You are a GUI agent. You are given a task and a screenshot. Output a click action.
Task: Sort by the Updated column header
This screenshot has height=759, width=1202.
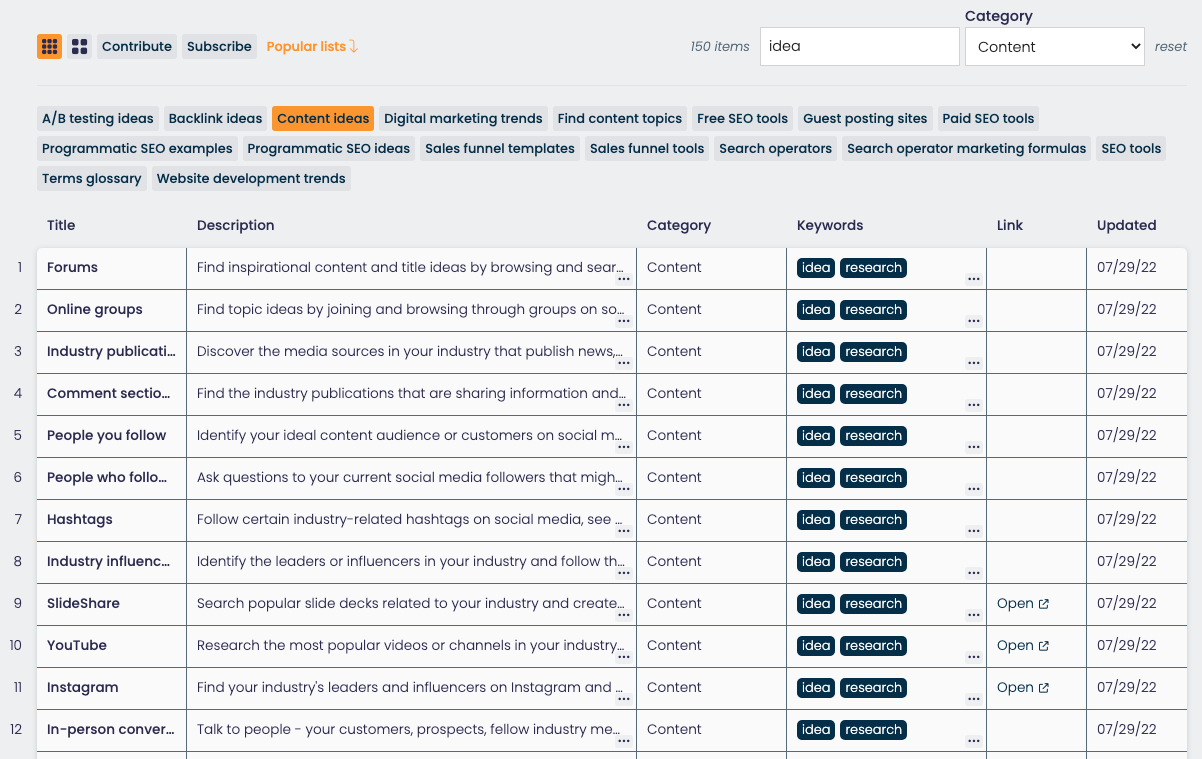(1127, 225)
